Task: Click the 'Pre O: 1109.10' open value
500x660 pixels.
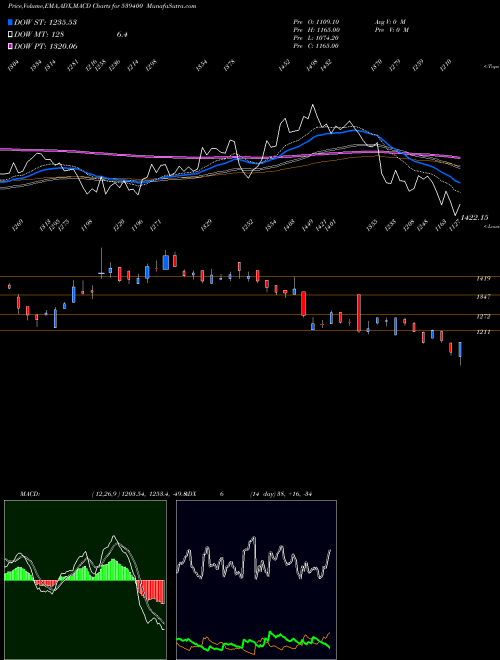Action: pyautogui.click(x=316, y=22)
